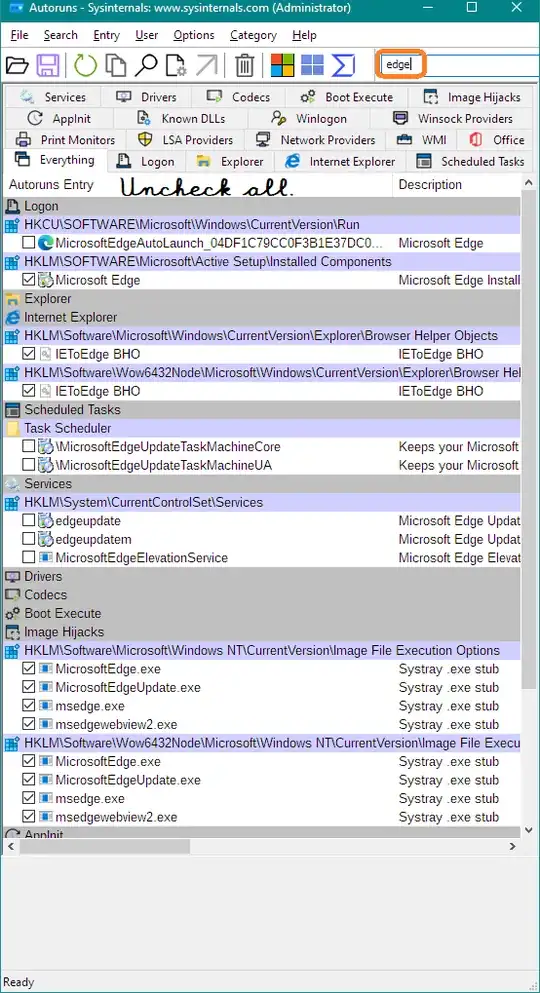Select the Task Scheduler folder row
Viewport: 540px width, 993px height.
[262, 428]
